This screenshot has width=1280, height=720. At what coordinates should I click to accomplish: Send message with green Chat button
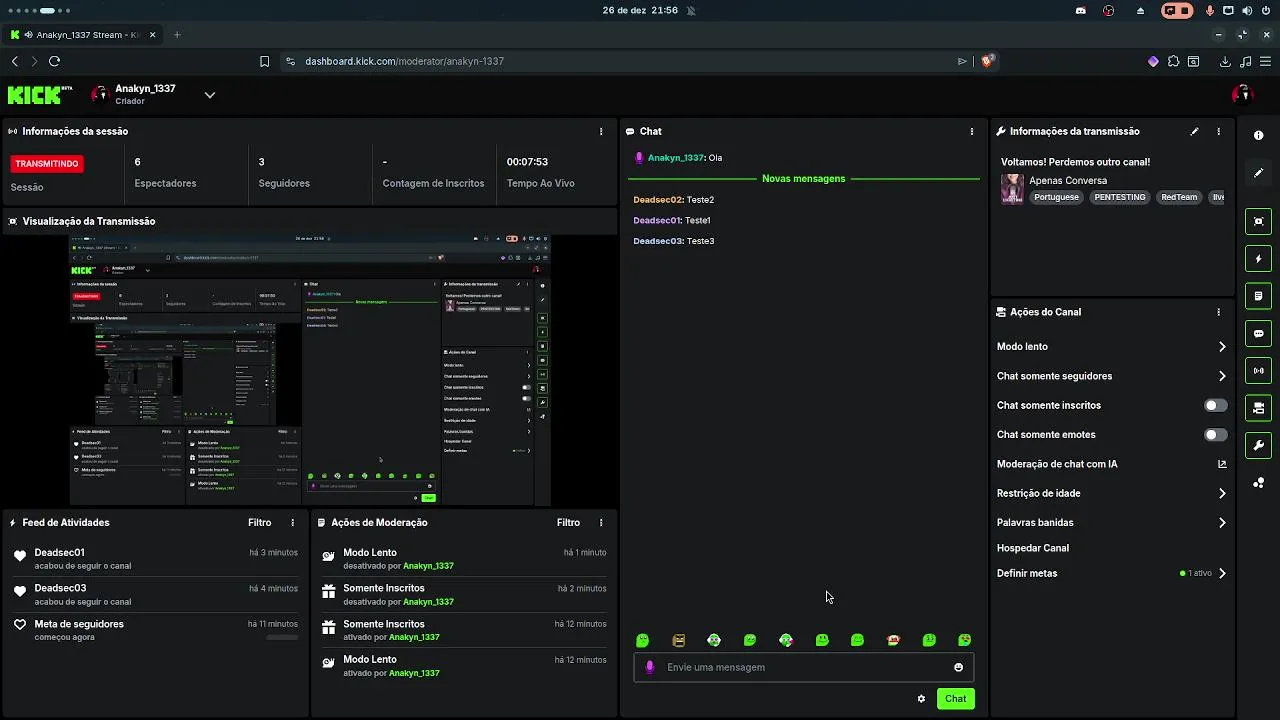point(956,699)
